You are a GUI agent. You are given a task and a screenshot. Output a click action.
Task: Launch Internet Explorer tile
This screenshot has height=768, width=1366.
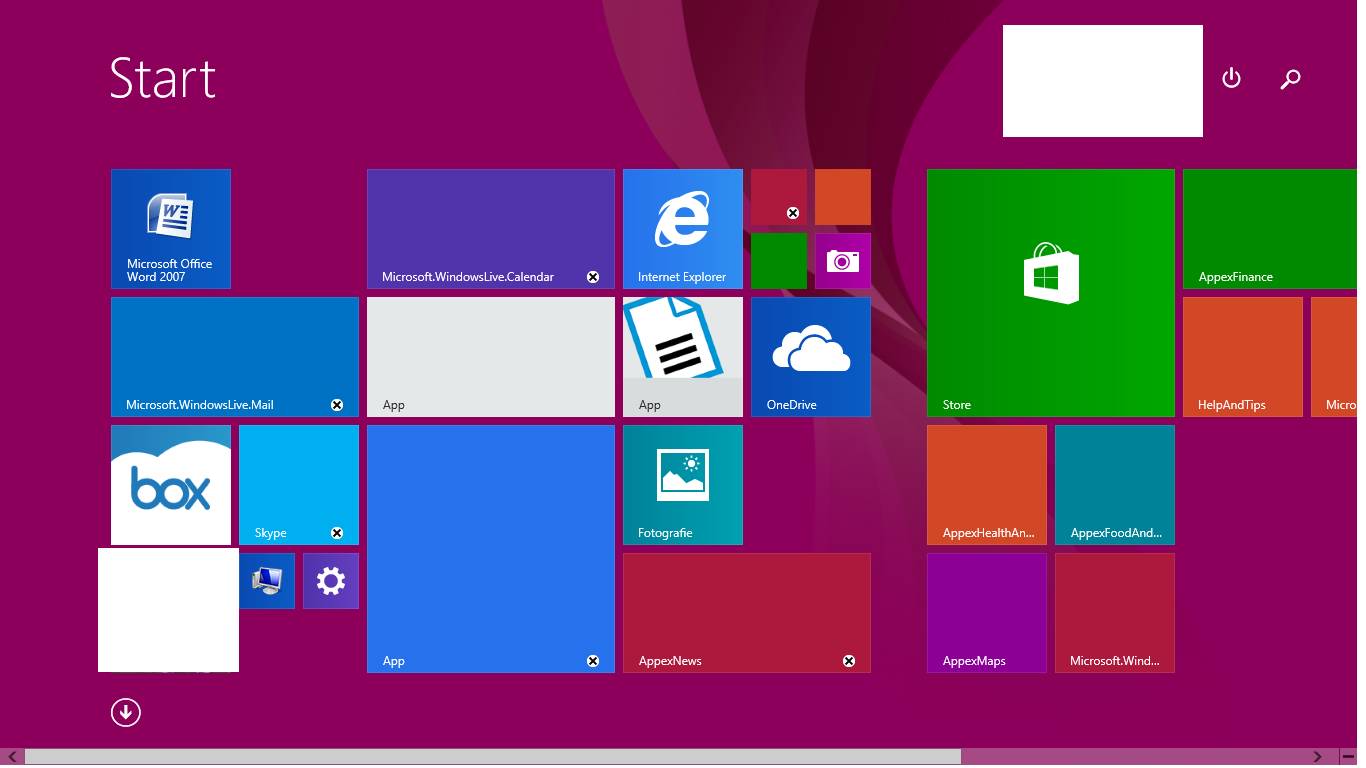[683, 229]
